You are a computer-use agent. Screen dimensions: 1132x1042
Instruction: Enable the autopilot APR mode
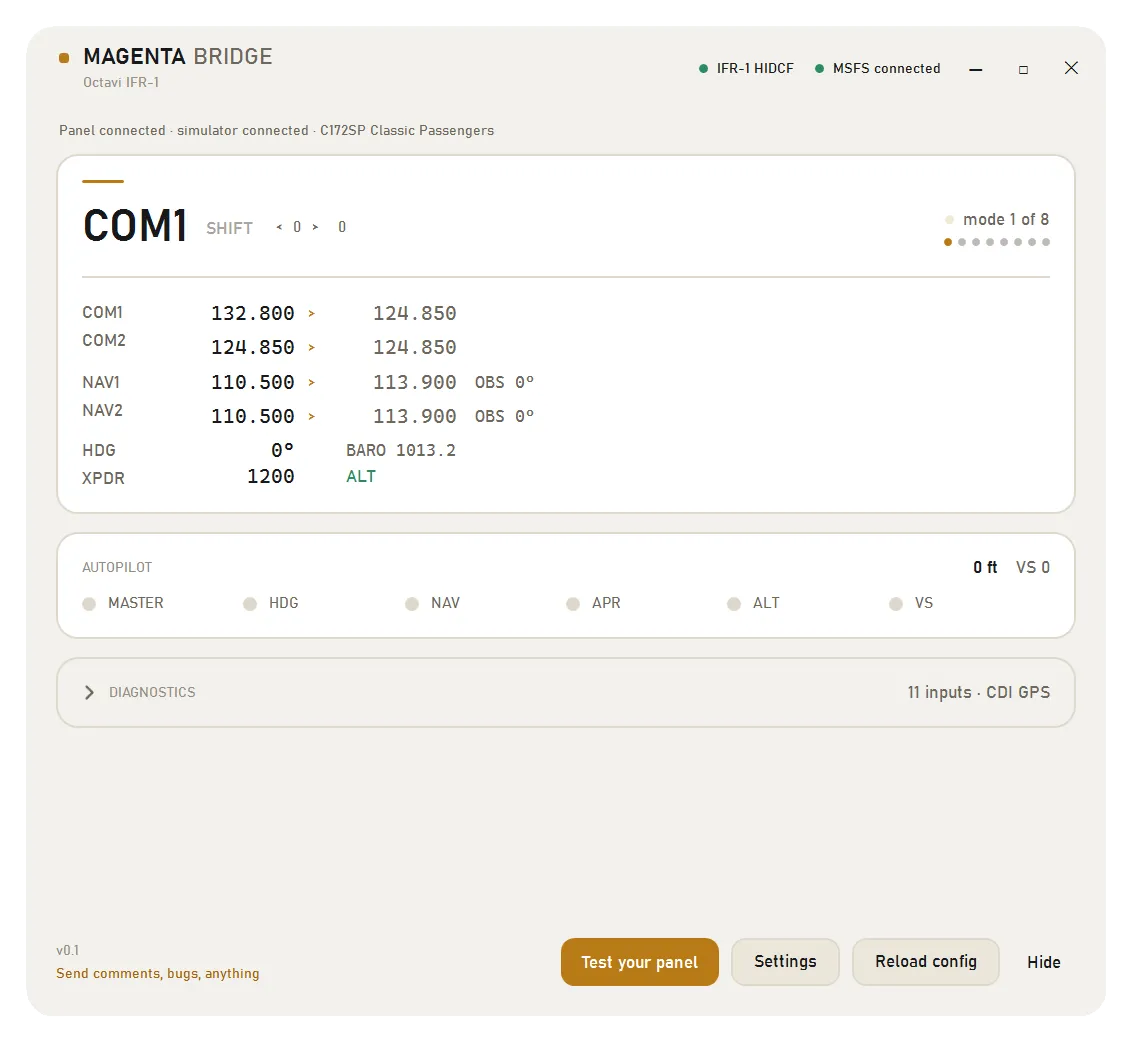coord(572,604)
